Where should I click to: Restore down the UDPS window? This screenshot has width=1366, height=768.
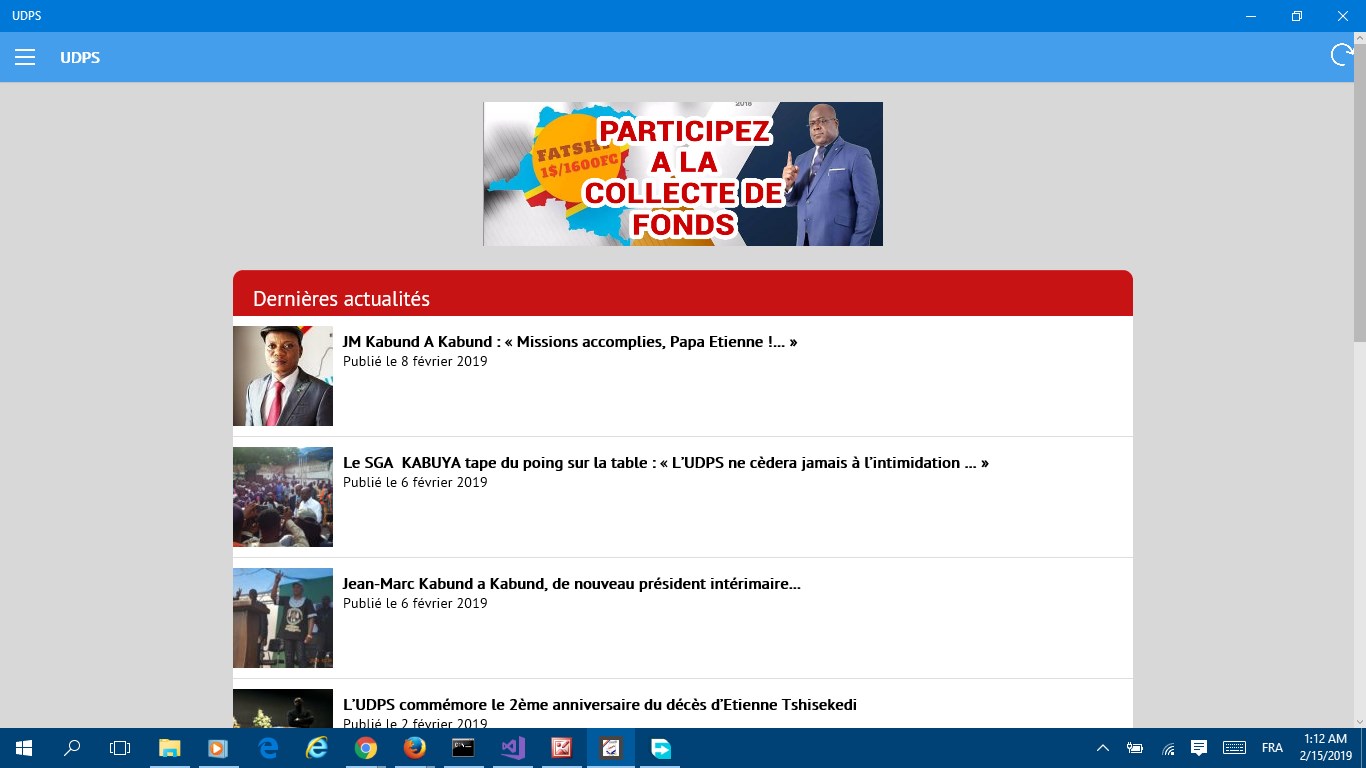click(x=1297, y=16)
